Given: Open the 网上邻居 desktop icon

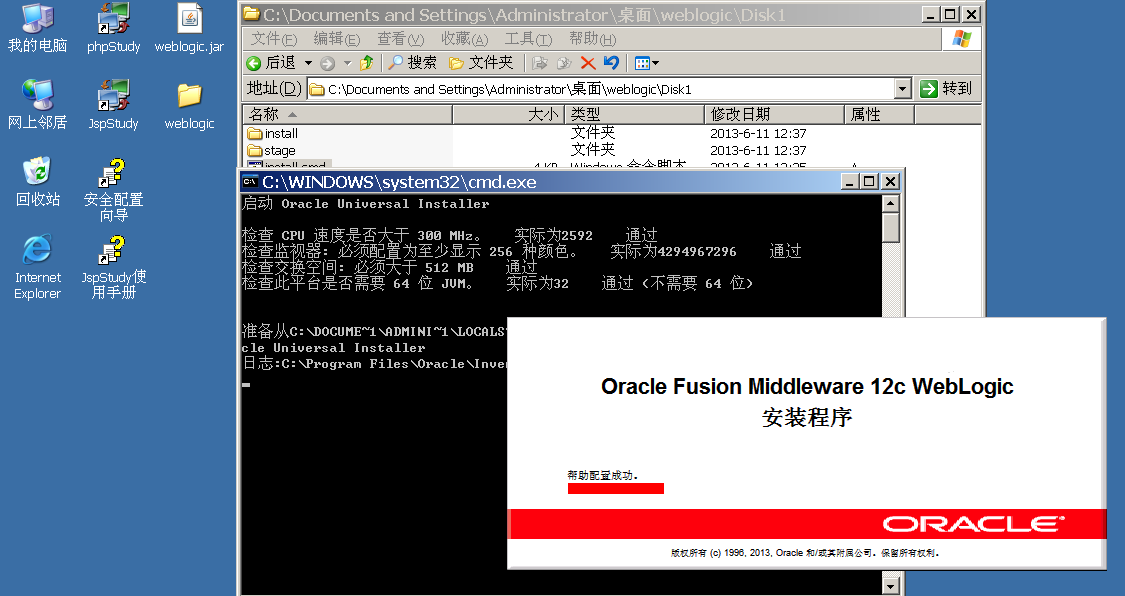Looking at the screenshot, I should (x=37, y=105).
